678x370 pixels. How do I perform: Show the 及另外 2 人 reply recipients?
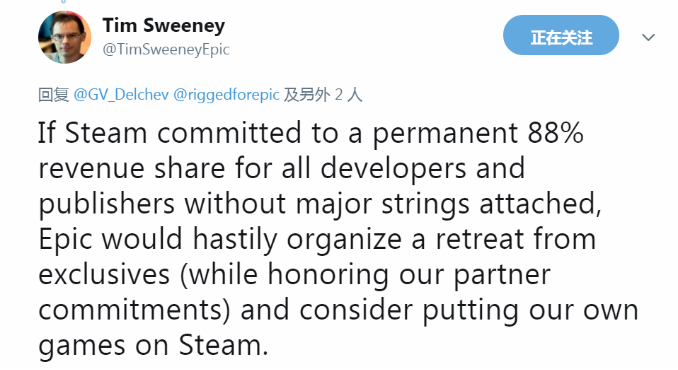coord(323,94)
